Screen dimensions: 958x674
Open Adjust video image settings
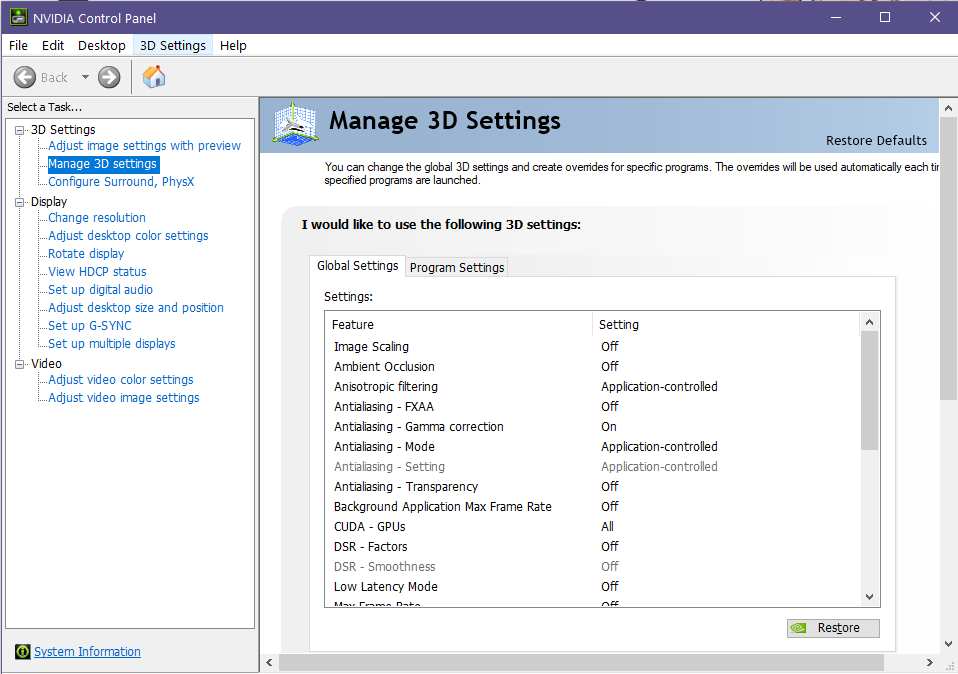pos(124,398)
